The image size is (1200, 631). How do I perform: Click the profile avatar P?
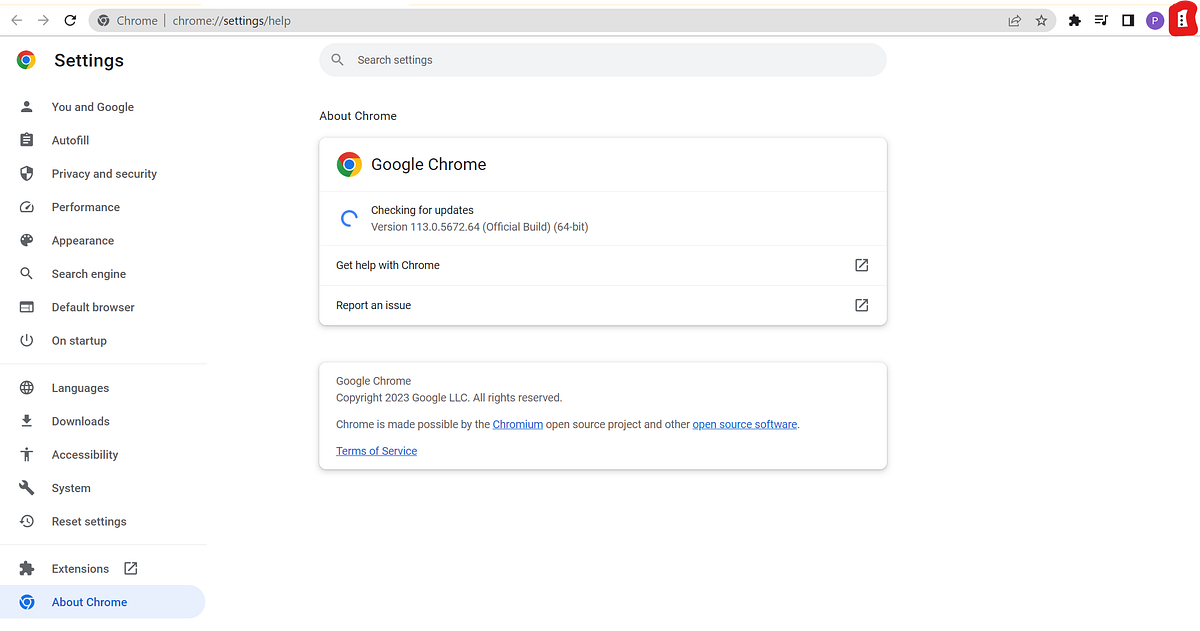click(x=1155, y=19)
